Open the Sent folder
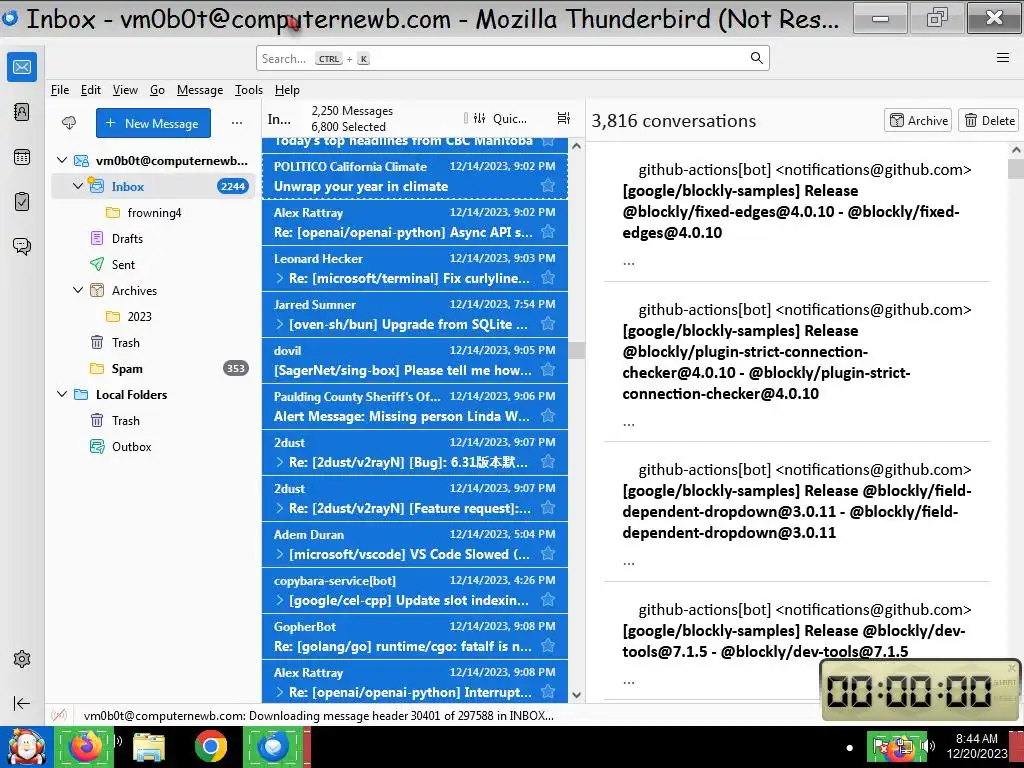 tap(153, 264)
